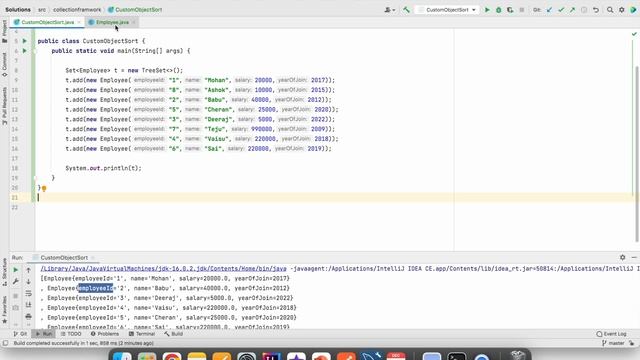Click run gutter arrow beside main method
Image resolution: width=640 pixels, height=360 pixels.
[x=24, y=51]
